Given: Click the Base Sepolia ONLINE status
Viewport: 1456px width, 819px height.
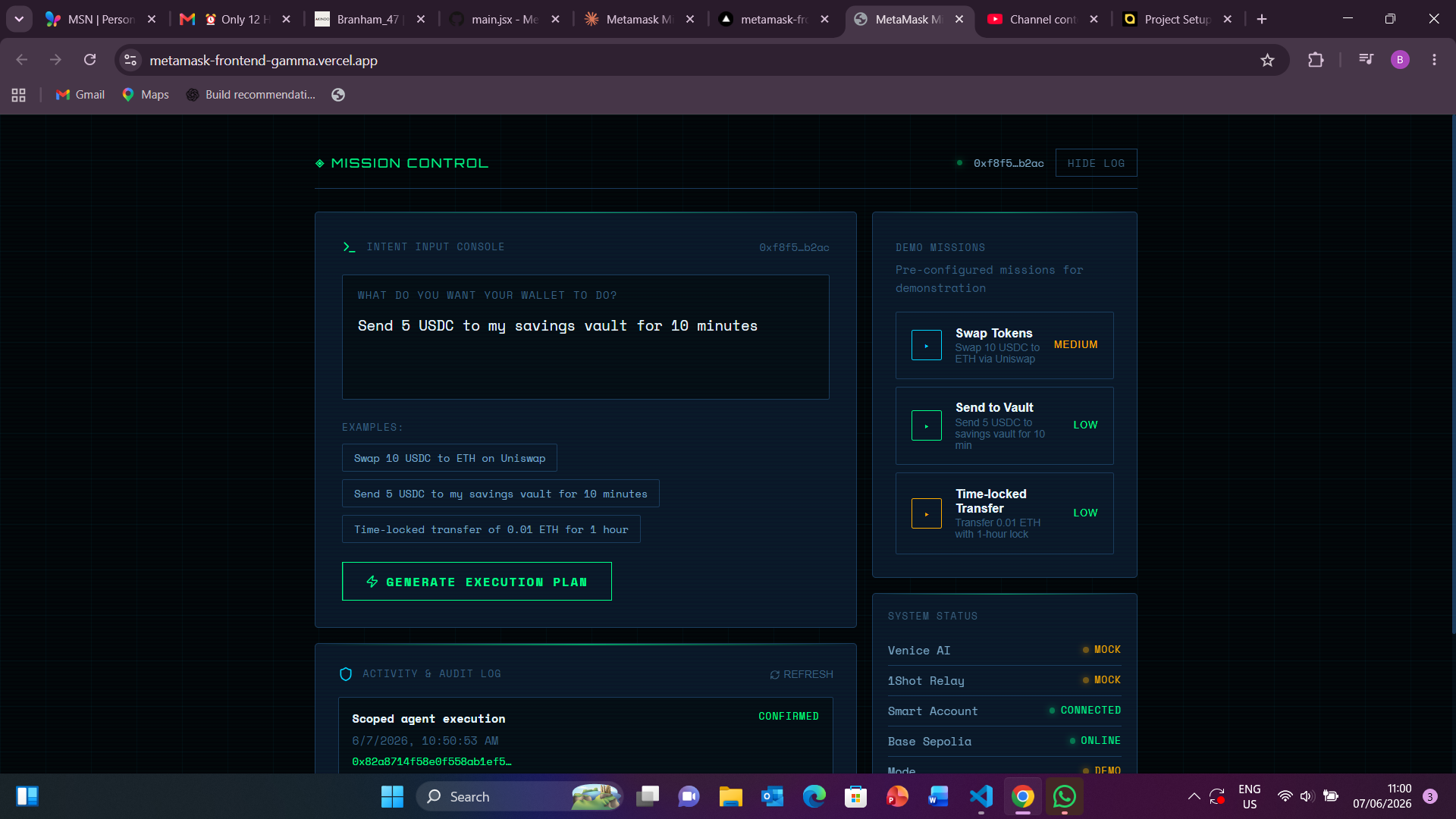Looking at the screenshot, I should coord(1095,741).
